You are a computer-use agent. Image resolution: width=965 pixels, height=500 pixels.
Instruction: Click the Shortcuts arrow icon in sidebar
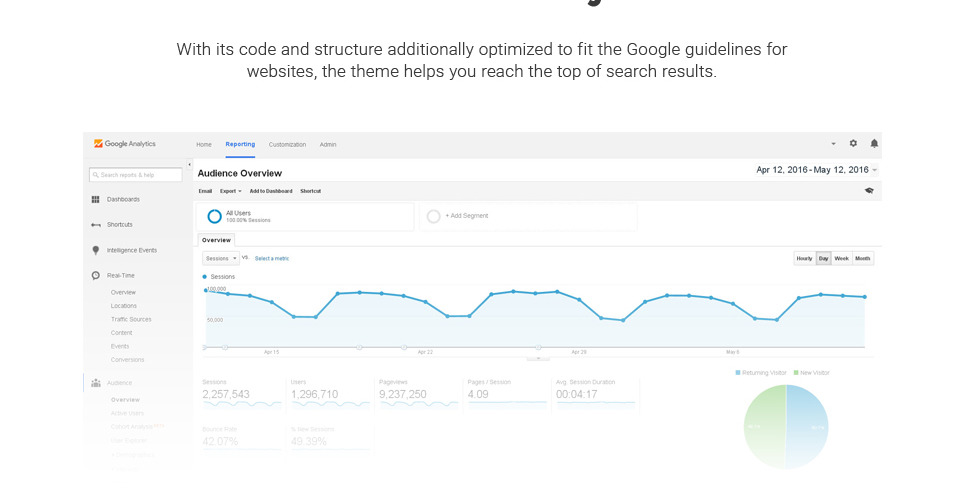[96, 225]
